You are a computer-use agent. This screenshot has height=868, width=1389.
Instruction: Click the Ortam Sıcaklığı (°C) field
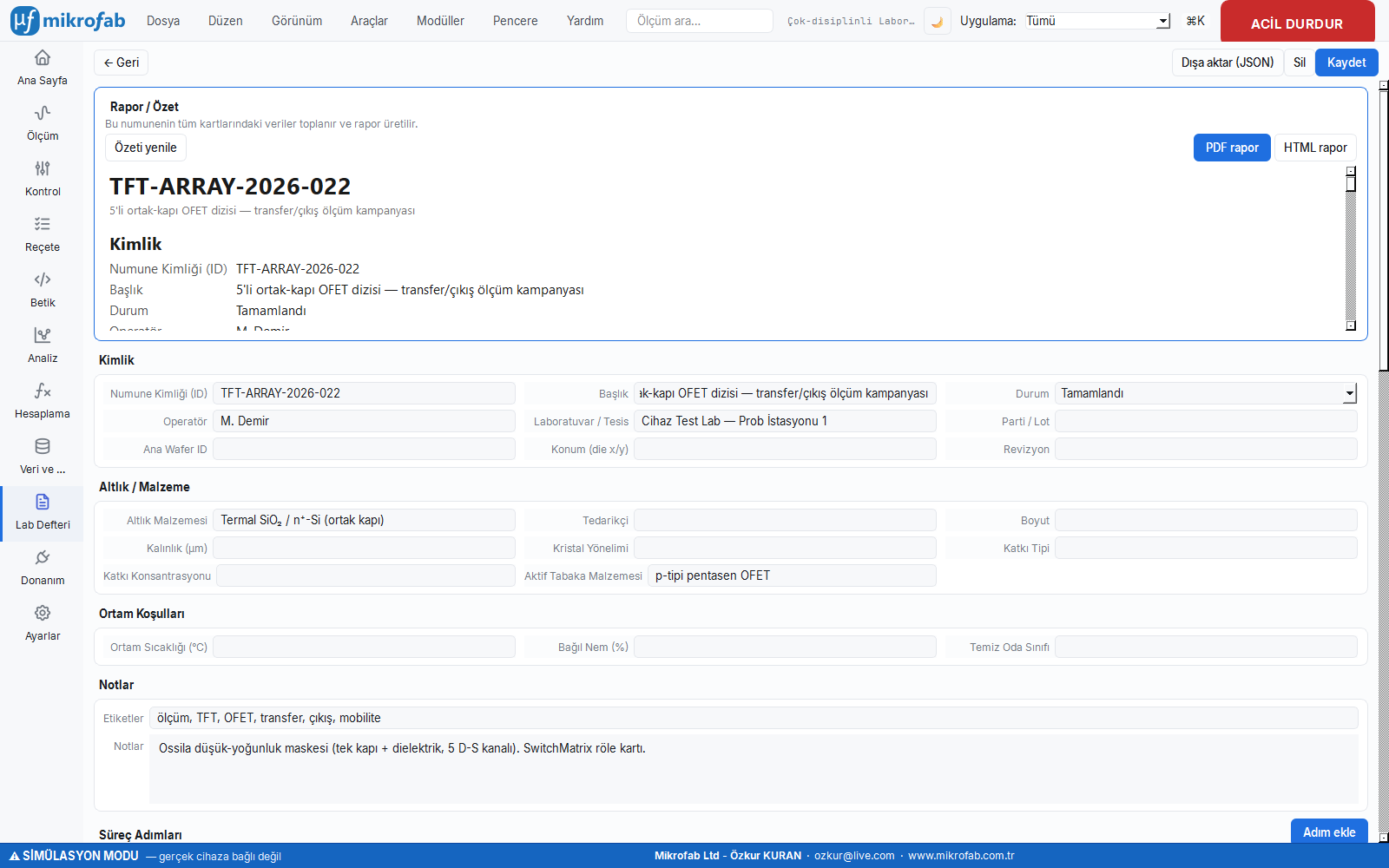pos(364,647)
